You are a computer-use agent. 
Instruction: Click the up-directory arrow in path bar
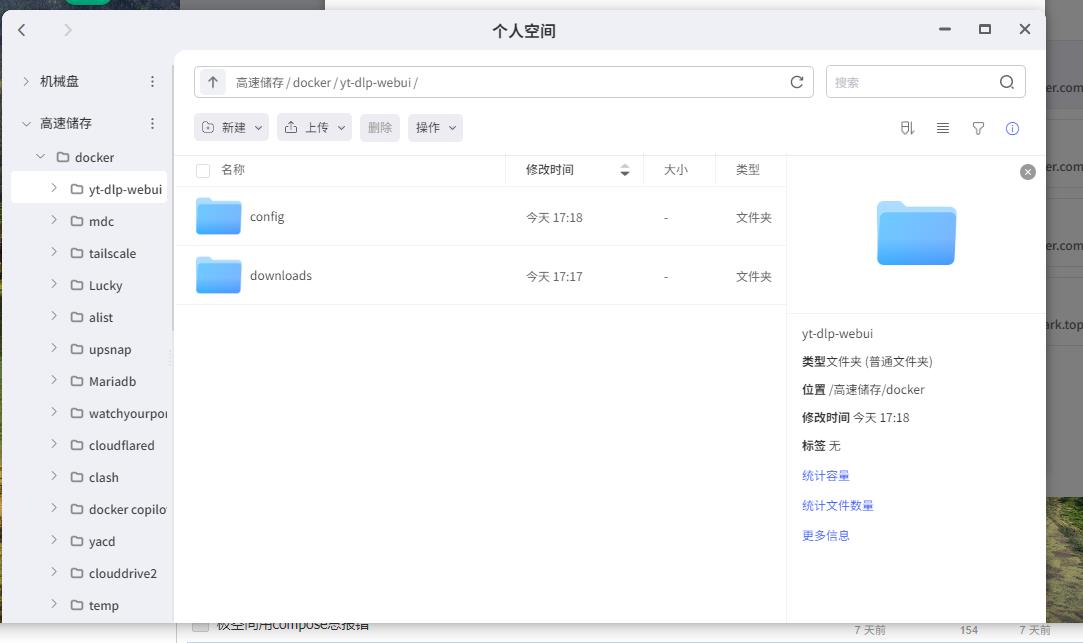(x=212, y=82)
